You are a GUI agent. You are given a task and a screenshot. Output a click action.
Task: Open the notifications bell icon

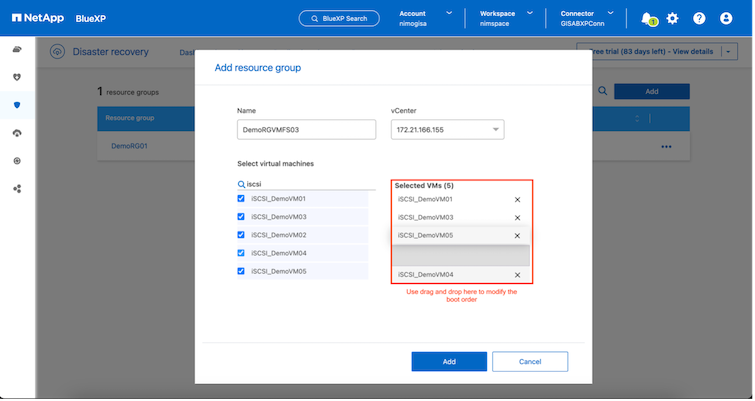pyautogui.click(x=647, y=18)
